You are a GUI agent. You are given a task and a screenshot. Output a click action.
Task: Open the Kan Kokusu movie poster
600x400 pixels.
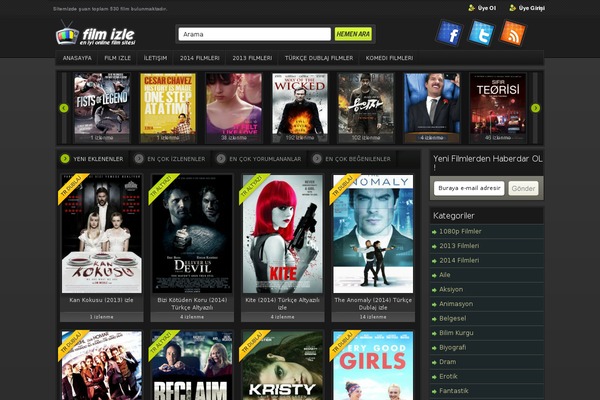coord(102,233)
